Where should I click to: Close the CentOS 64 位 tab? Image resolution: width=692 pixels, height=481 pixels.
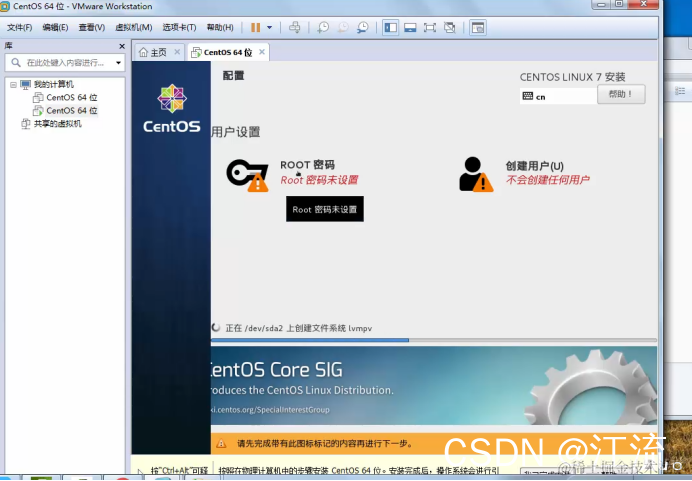tap(262, 52)
